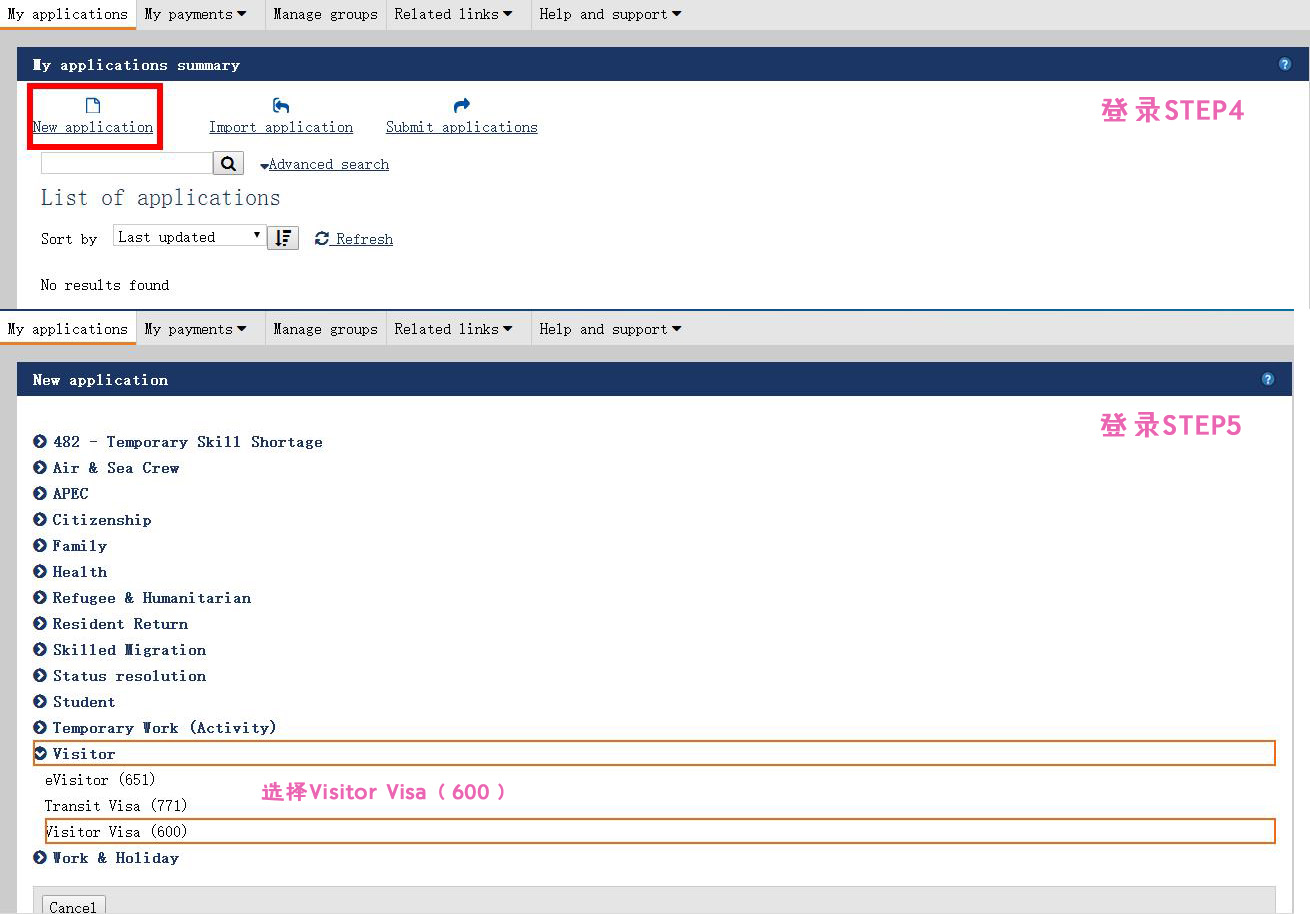This screenshot has height=914, width=1310.
Task: Click the 'No results found' text
Action: tap(105, 285)
